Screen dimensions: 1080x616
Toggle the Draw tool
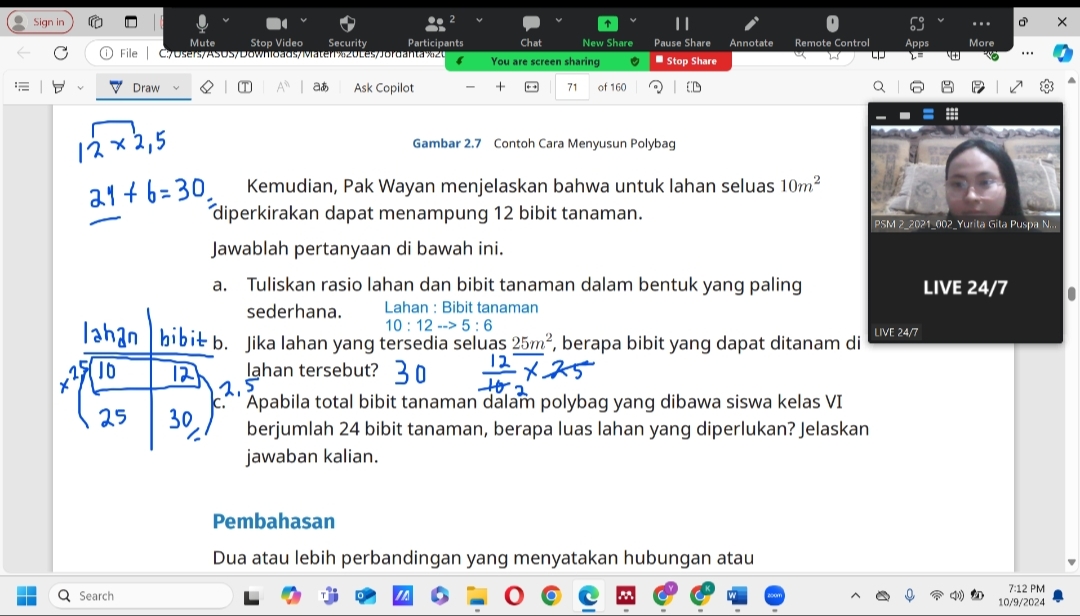tap(135, 87)
